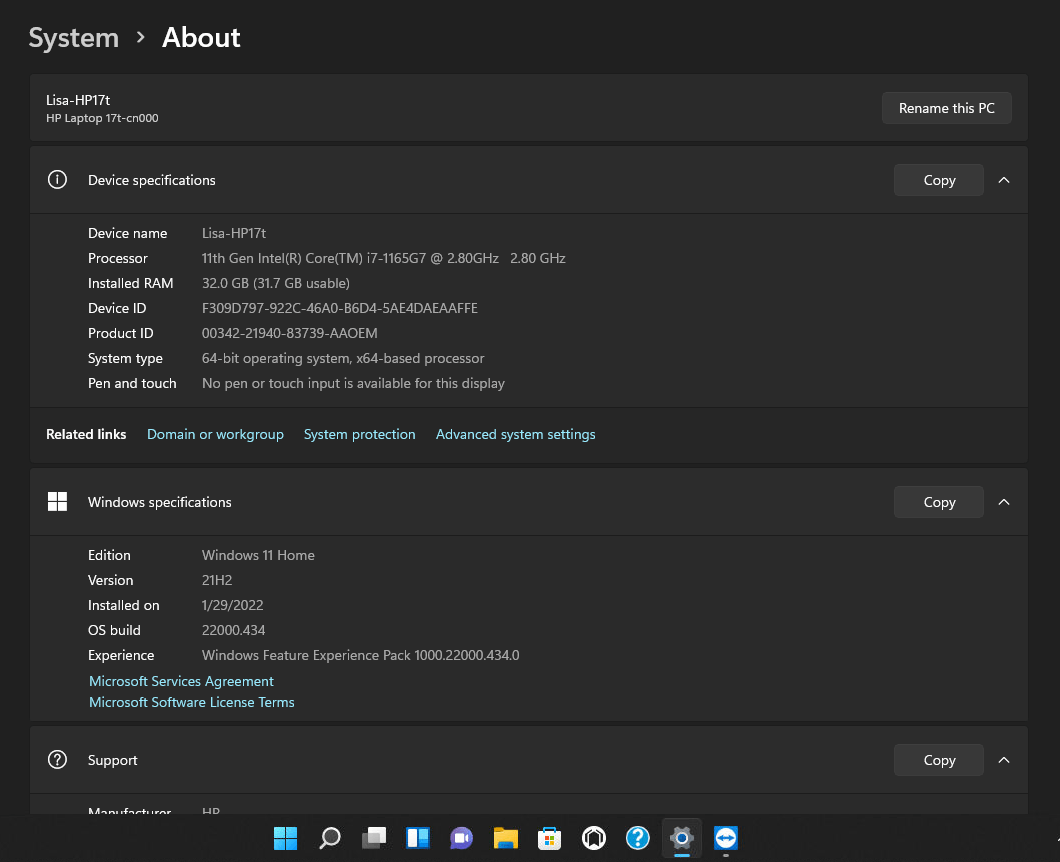Copy the Device specifications
1060x862 pixels.
[939, 180]
